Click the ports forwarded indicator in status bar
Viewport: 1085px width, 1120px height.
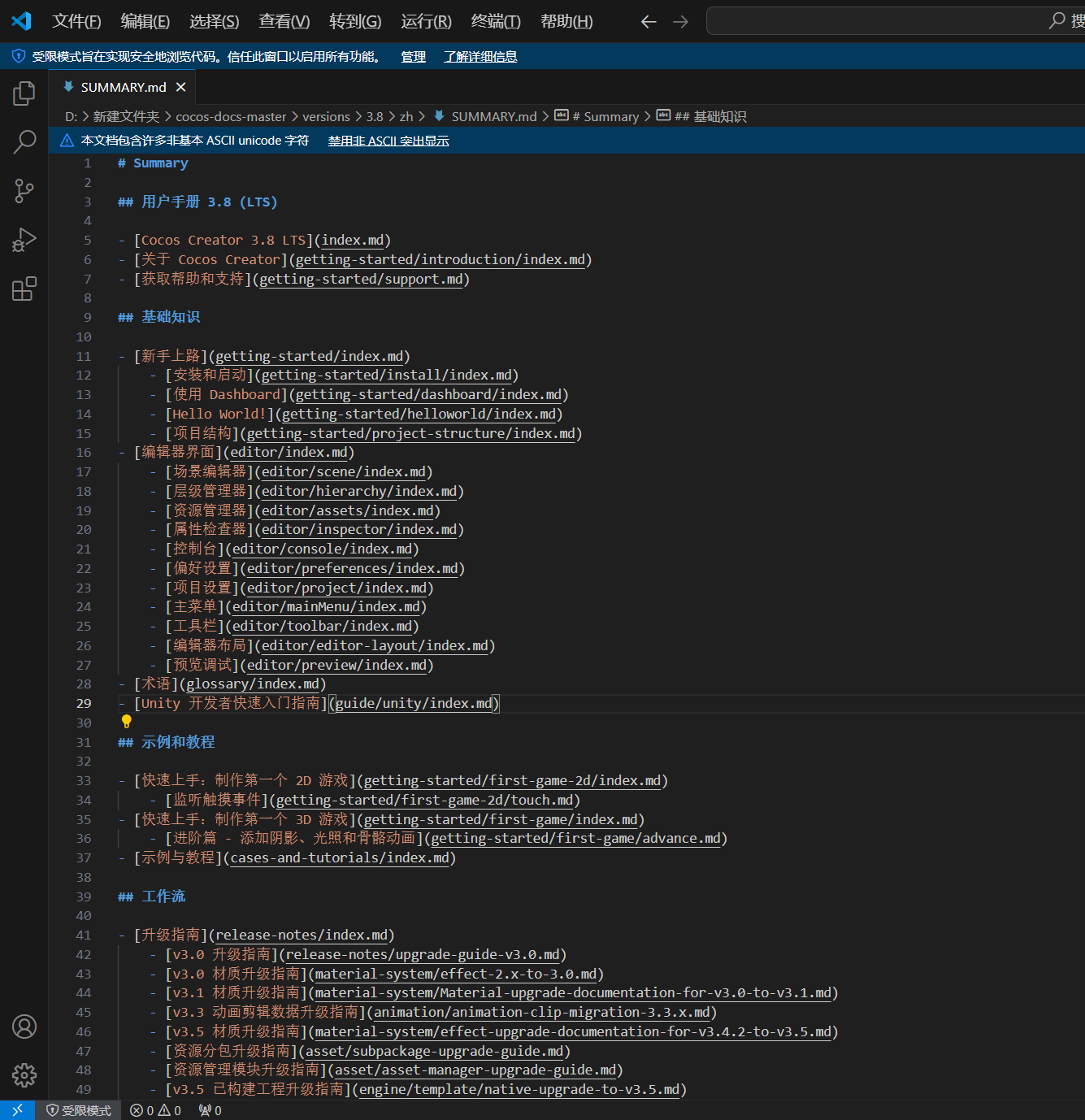tap(210, 1110)
